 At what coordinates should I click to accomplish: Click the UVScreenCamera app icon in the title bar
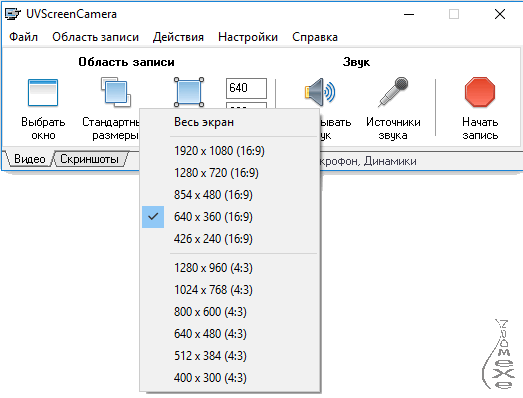click(x=13, y=14)
